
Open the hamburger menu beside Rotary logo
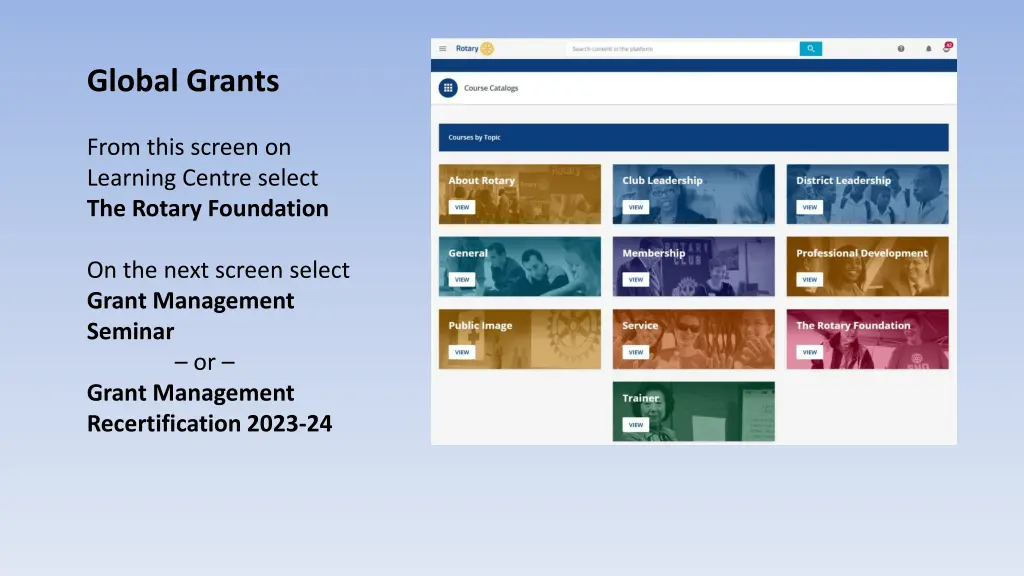(443, 49)
